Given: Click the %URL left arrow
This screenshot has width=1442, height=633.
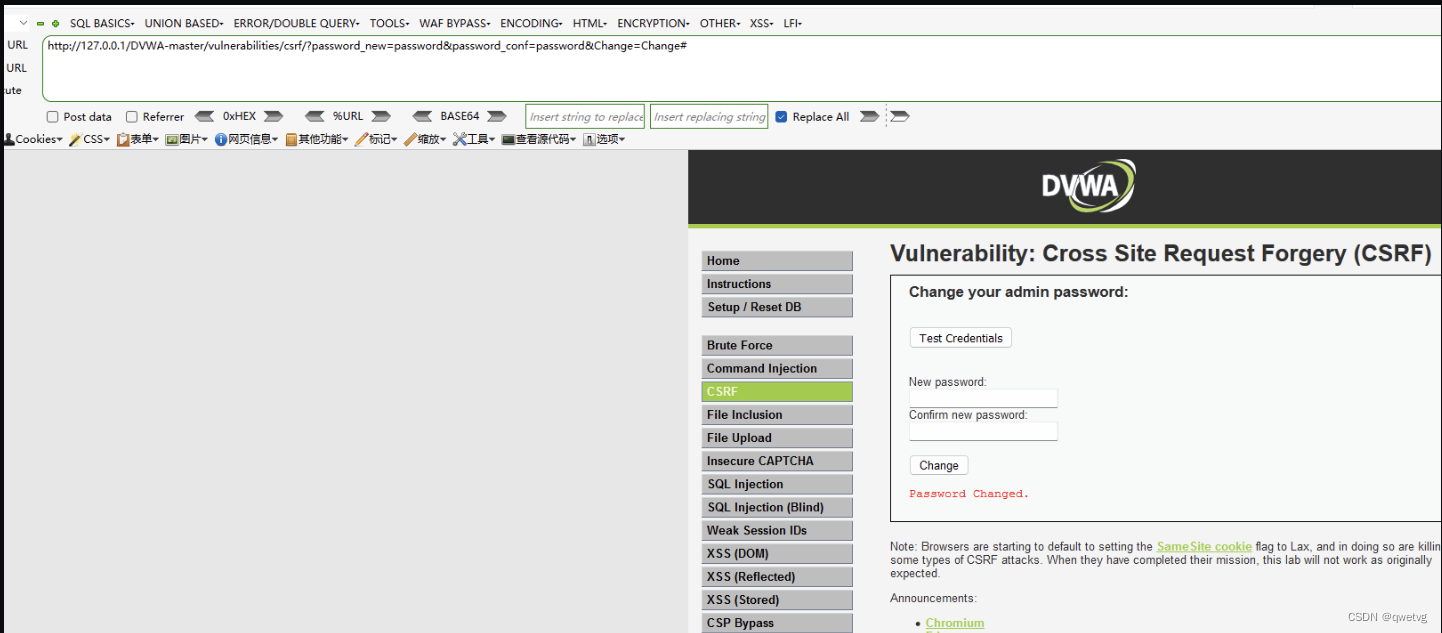Looking at the screenshot, I should tap(315, 117).
